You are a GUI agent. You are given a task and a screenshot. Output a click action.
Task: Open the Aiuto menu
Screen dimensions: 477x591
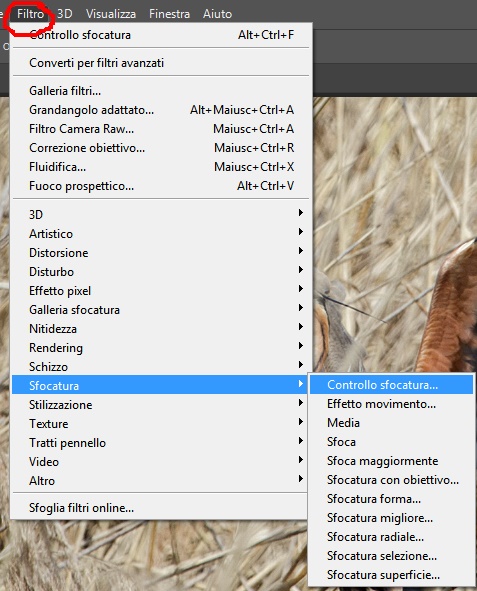pos(217,14)
